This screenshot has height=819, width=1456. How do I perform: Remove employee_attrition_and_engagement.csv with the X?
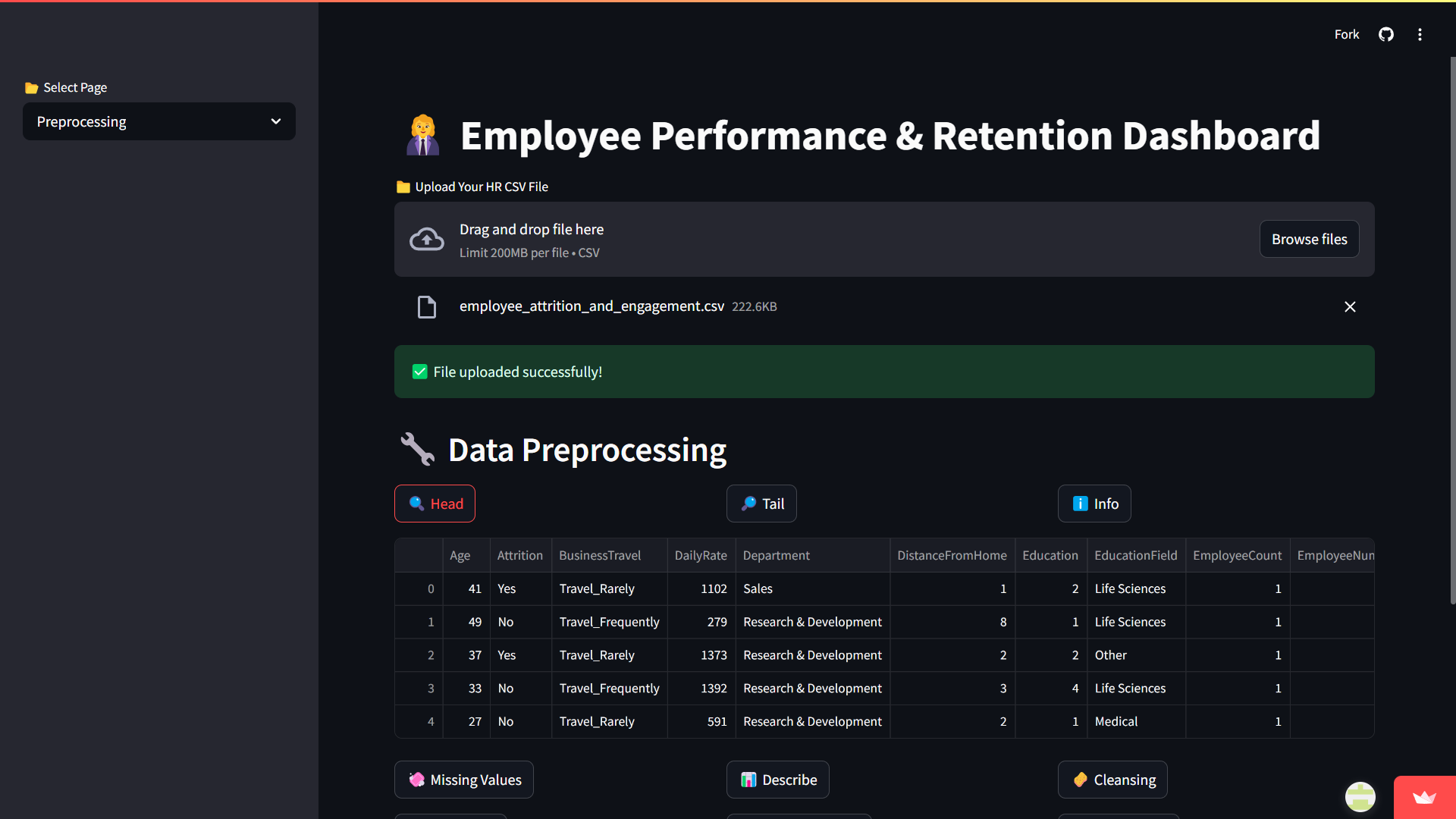click(1350, 306)
